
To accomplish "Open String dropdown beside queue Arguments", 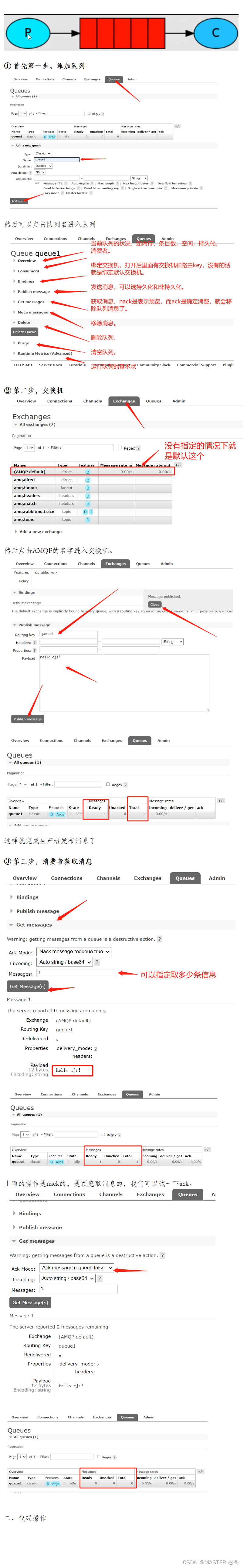I will point(138,178).
